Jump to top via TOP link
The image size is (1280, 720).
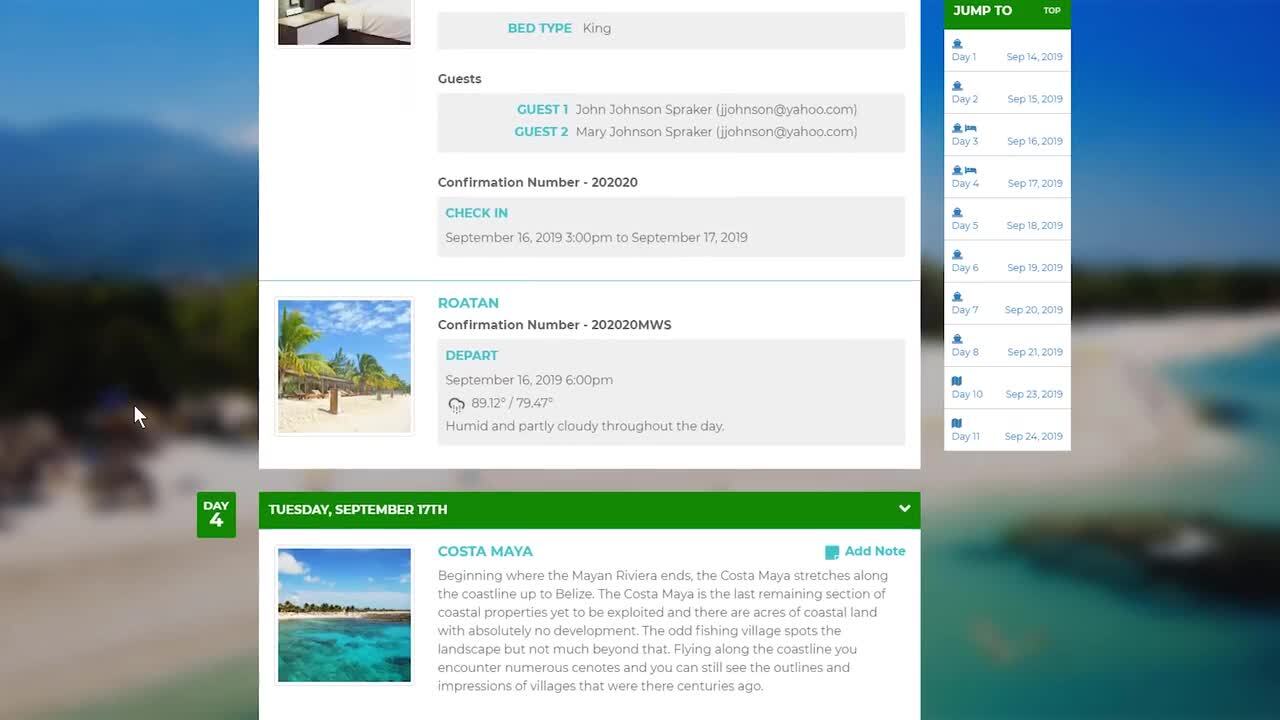coord(1052,11)
